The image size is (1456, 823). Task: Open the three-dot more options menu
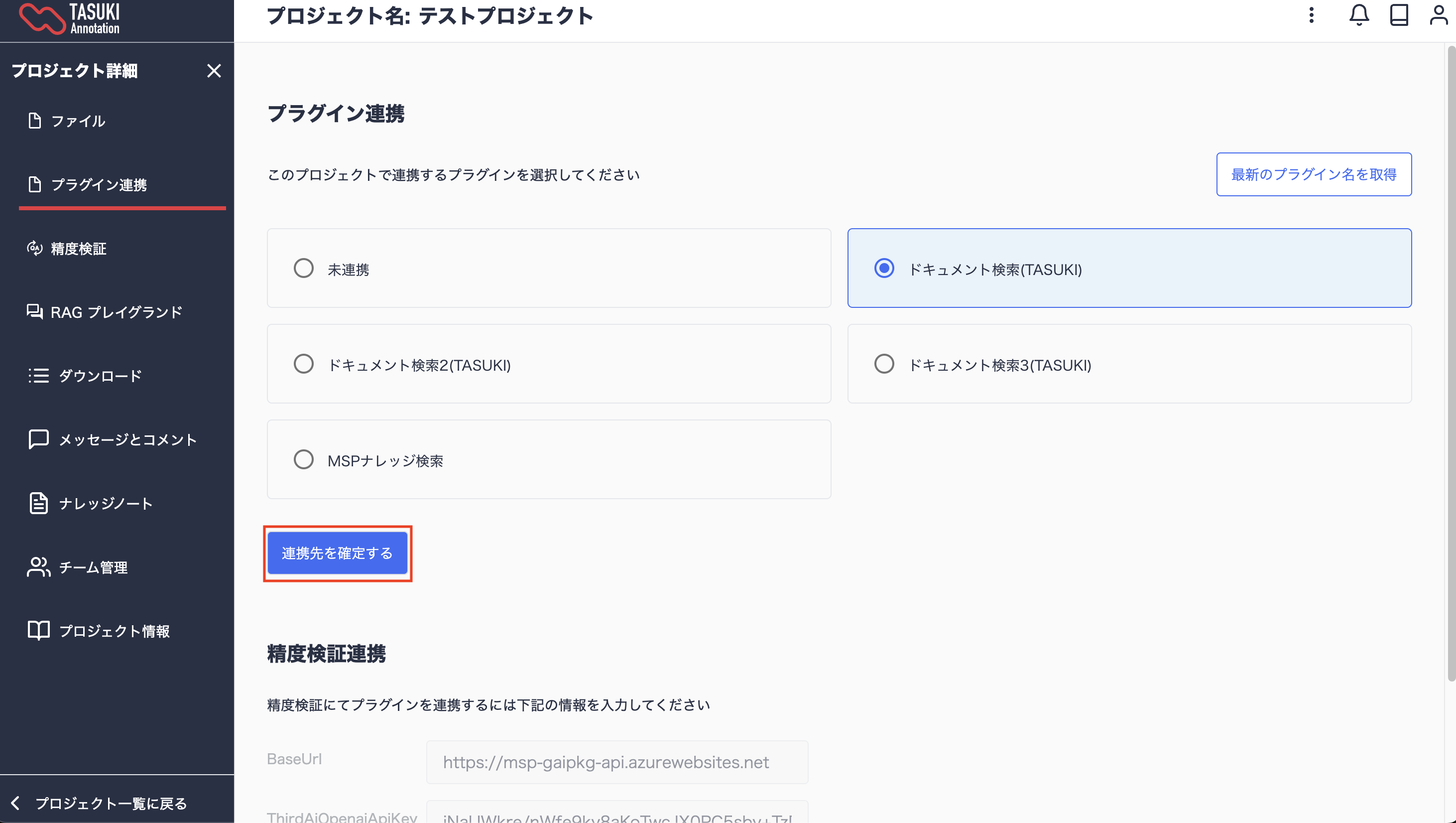tap(1311, 15)
